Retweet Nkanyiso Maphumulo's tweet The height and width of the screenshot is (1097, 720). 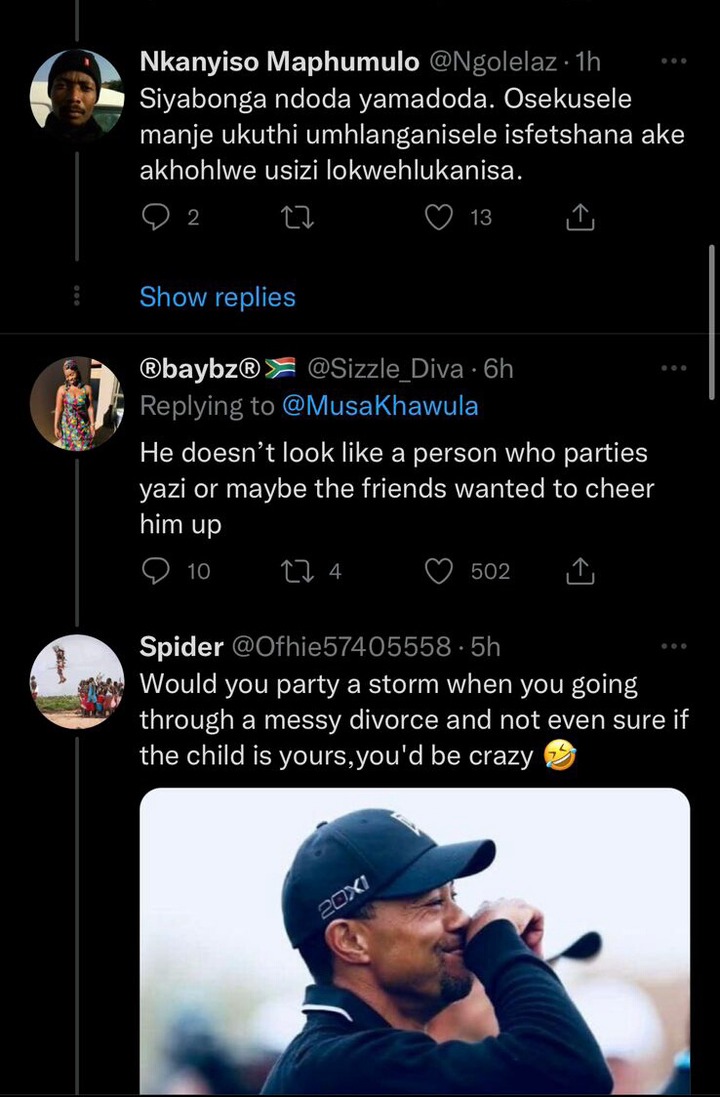(297, 218)
